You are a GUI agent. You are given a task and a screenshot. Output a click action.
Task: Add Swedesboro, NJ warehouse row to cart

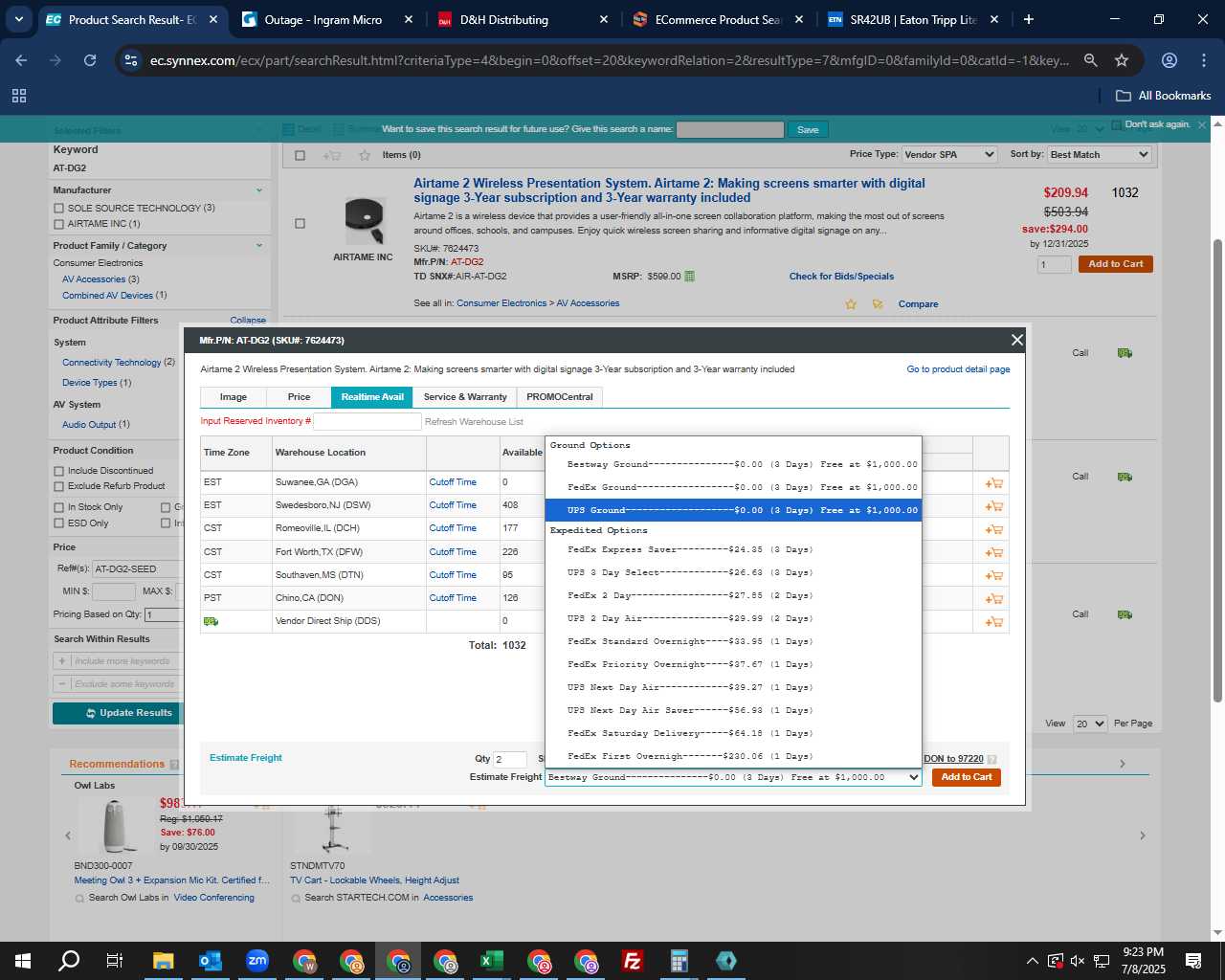point(994,506)
